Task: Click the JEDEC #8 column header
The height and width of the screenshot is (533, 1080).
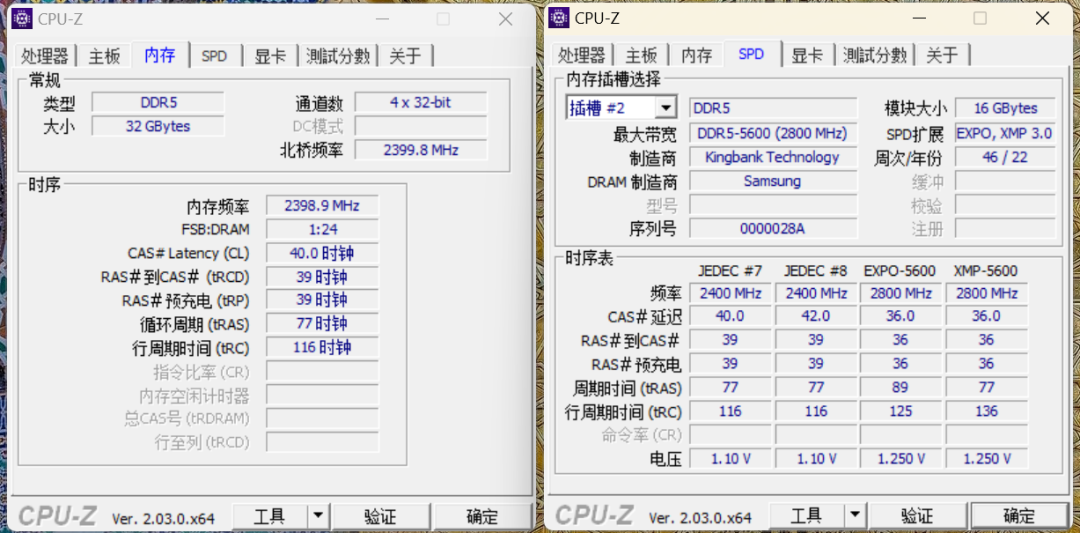Action: [816, 271]
